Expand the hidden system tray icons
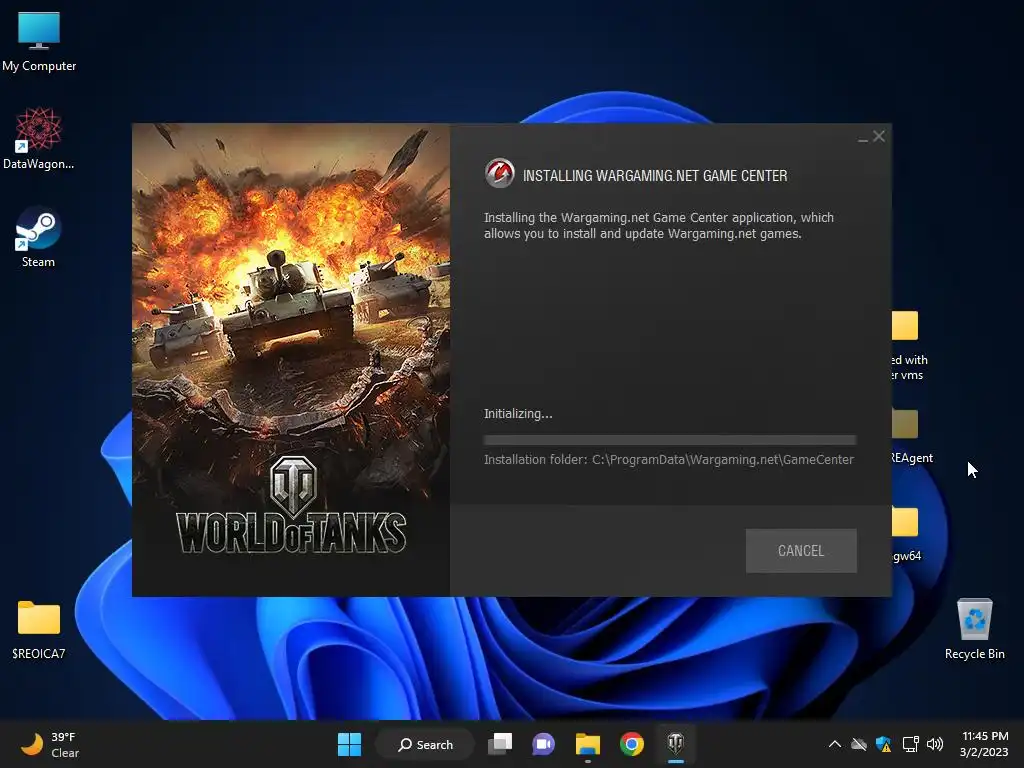The image size is (1024, 768). pos(835,744)
